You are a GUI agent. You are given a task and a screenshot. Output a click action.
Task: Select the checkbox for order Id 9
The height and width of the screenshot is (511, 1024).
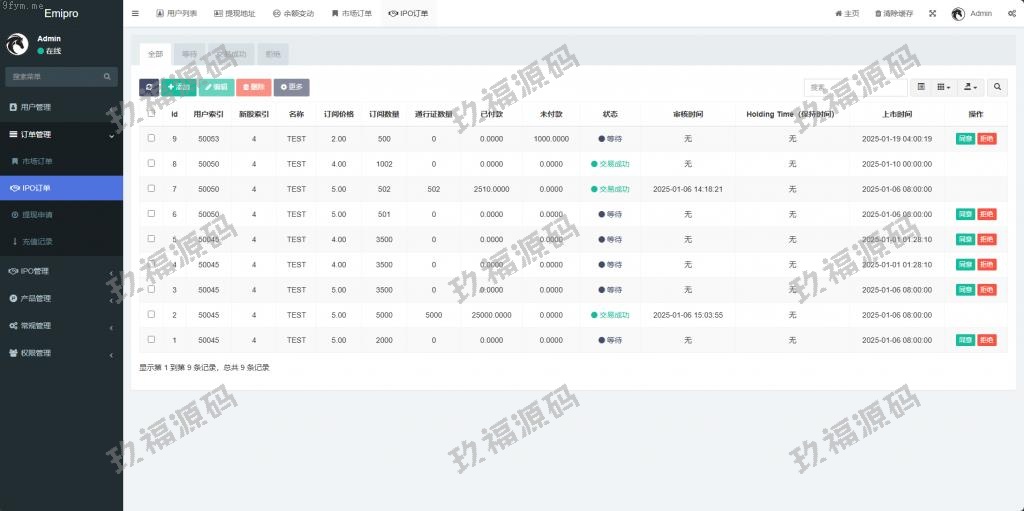coord(152,138)
